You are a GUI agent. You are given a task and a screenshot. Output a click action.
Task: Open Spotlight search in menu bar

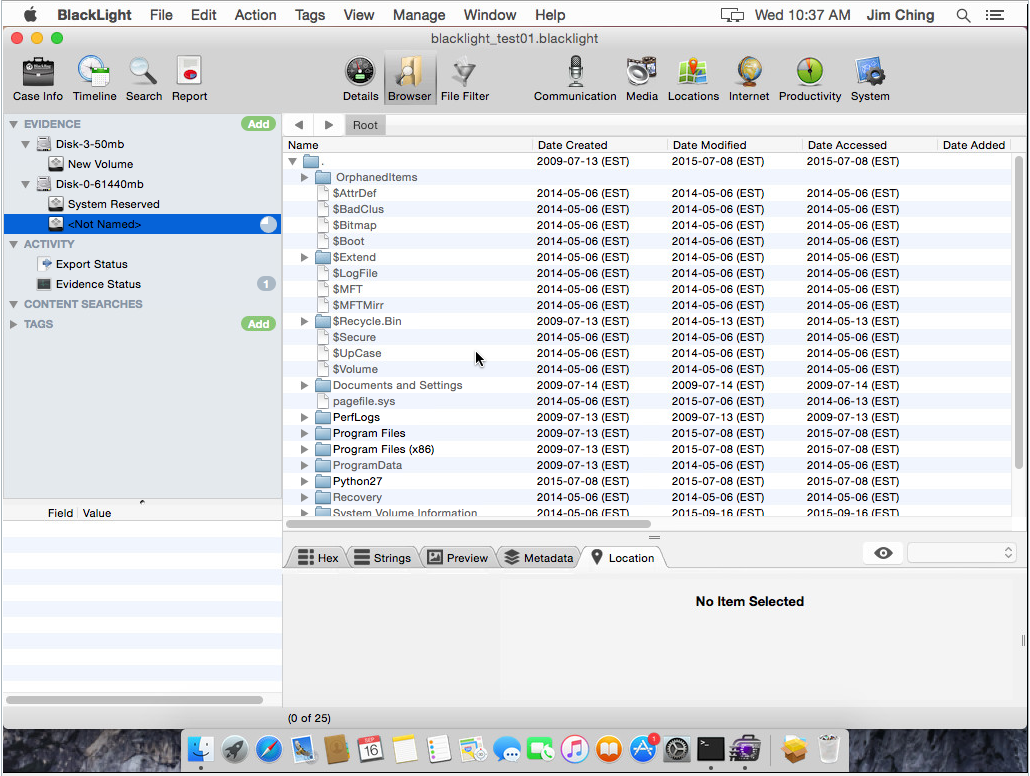[963, 15]
